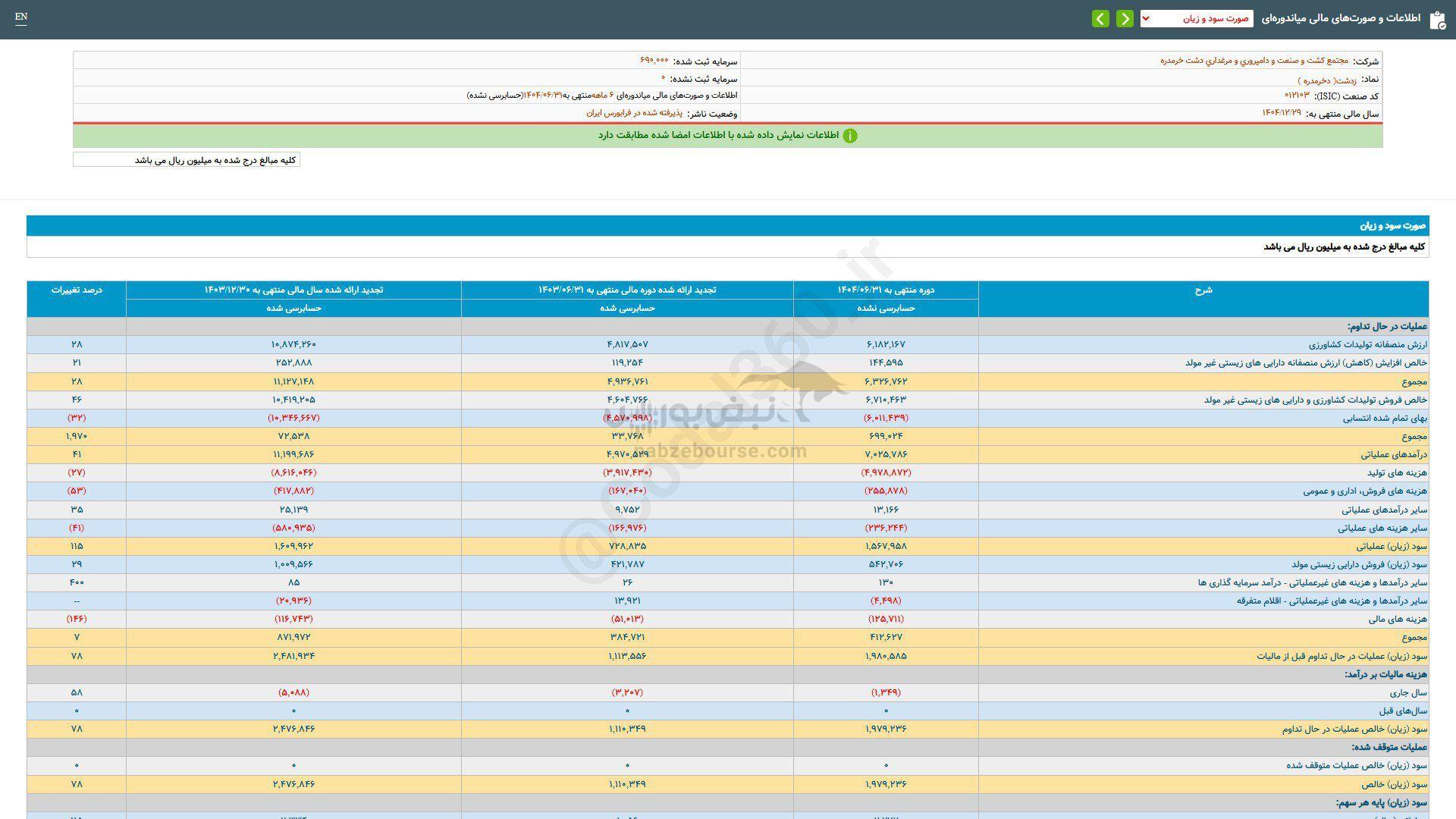Click the left green arrow button
Image resolution: width=1456 pixels, height=819 pixels.
tap(1100, 18)
